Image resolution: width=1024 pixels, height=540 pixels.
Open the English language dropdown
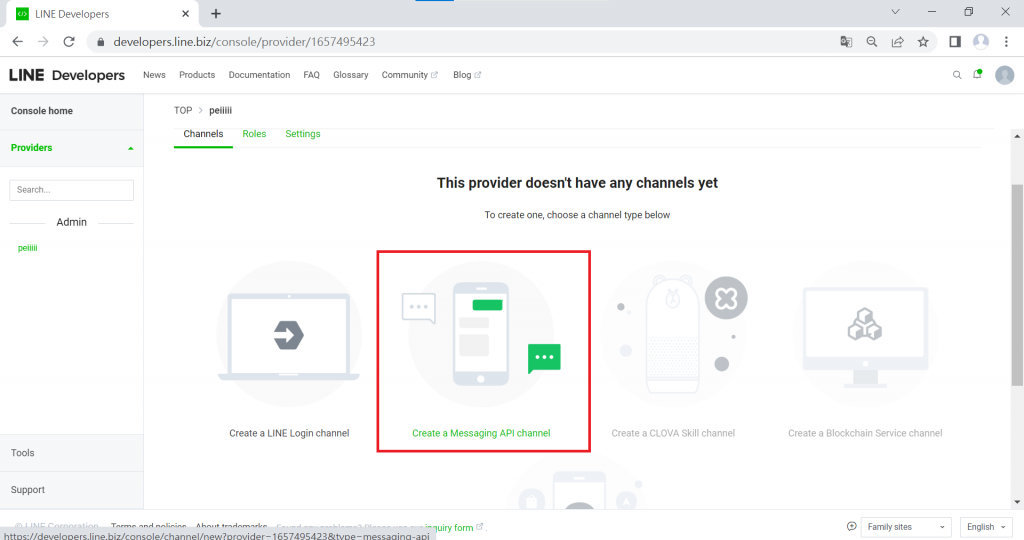click(986, 527)
